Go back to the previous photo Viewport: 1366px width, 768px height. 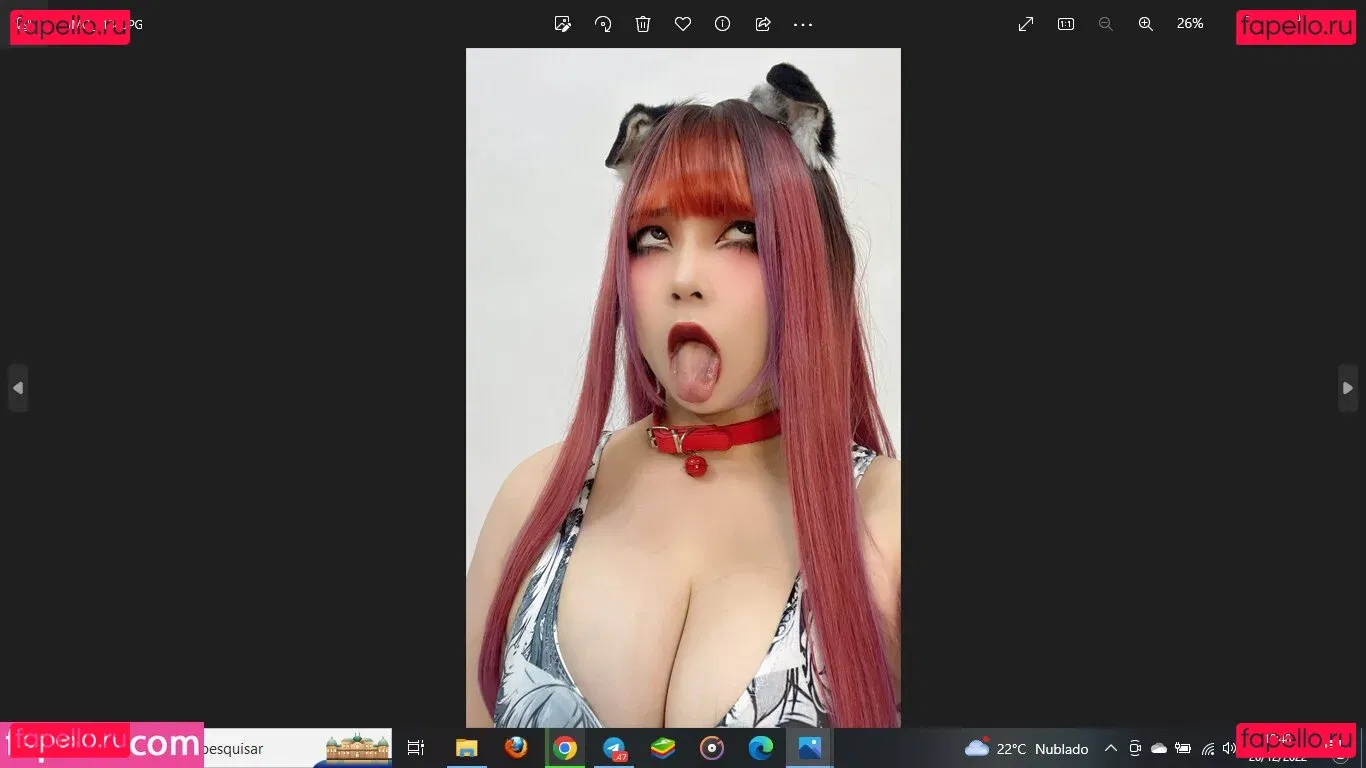[18, 388]
